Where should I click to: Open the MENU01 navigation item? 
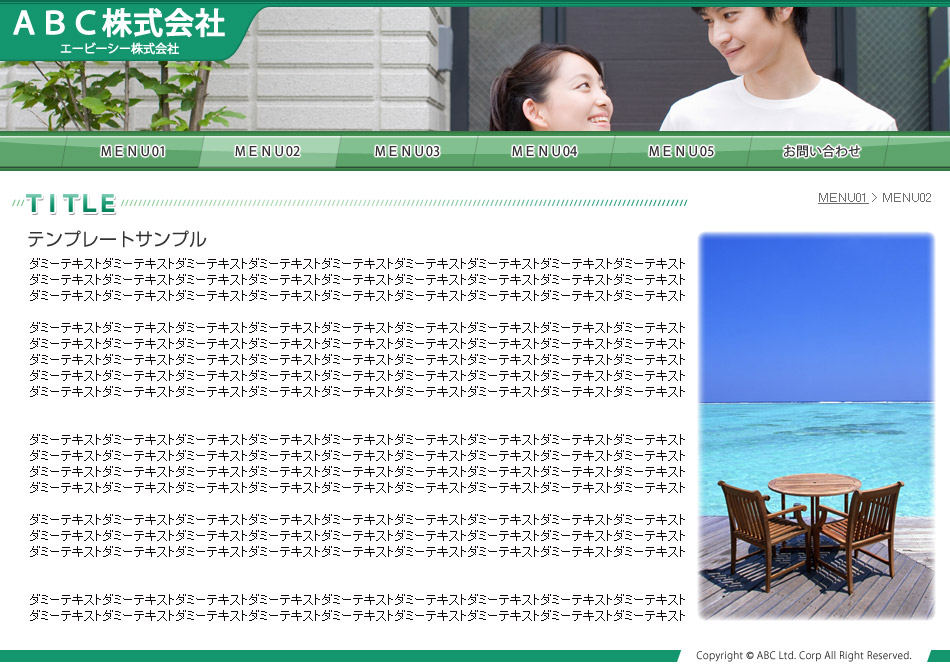click(x=133, y=151)
